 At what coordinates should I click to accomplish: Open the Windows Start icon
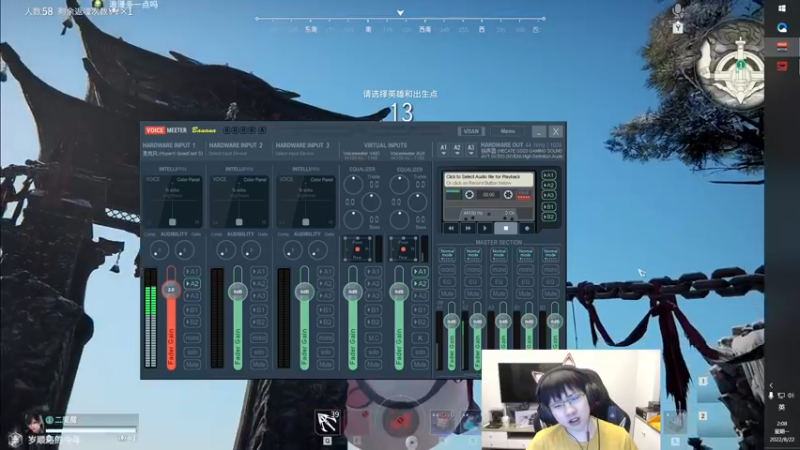(782, 8)
